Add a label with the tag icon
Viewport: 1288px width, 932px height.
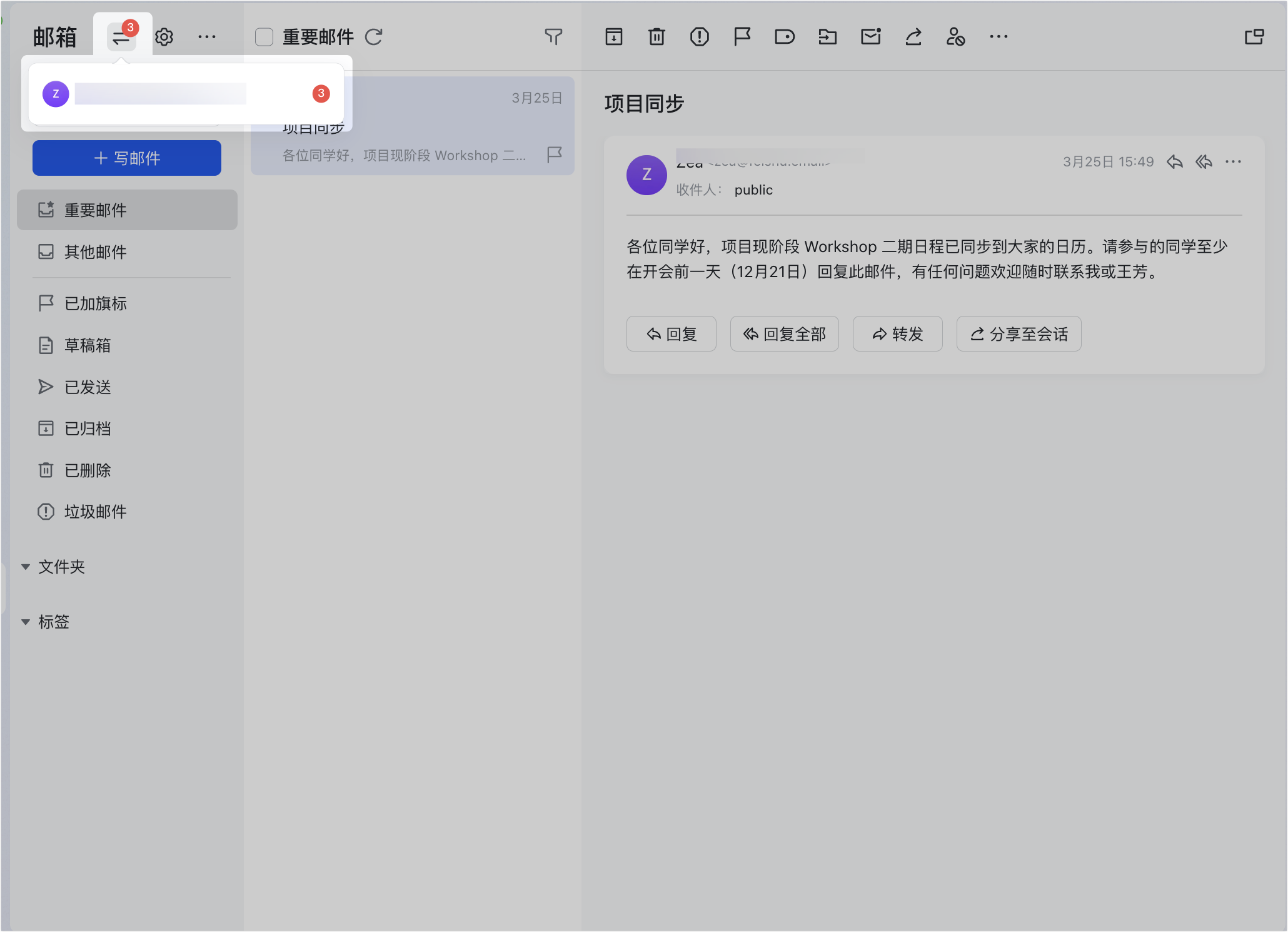(784, 37)
